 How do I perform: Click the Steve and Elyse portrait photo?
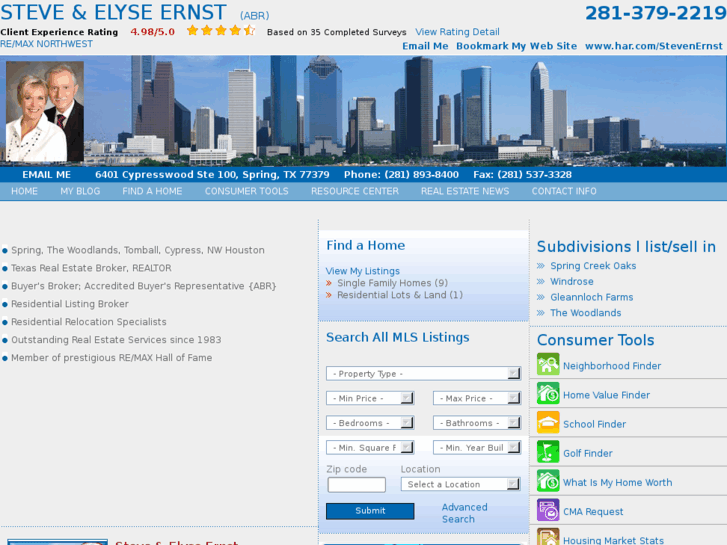pyautogui.click(x=45, y=111)
